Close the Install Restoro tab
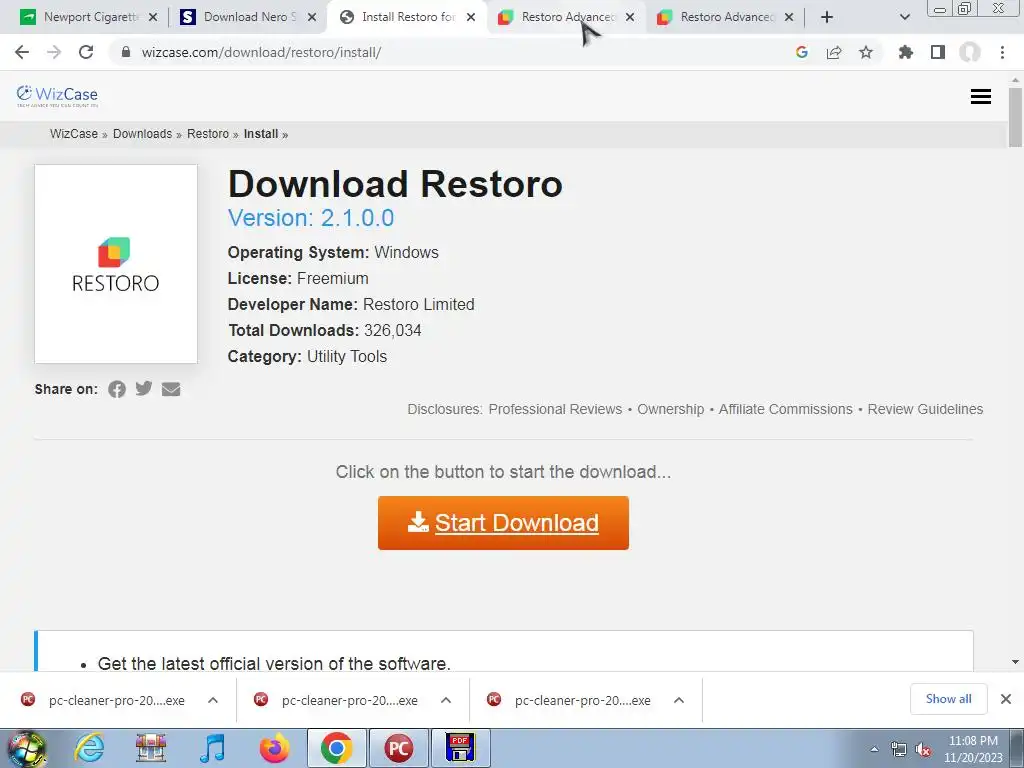 471,17
